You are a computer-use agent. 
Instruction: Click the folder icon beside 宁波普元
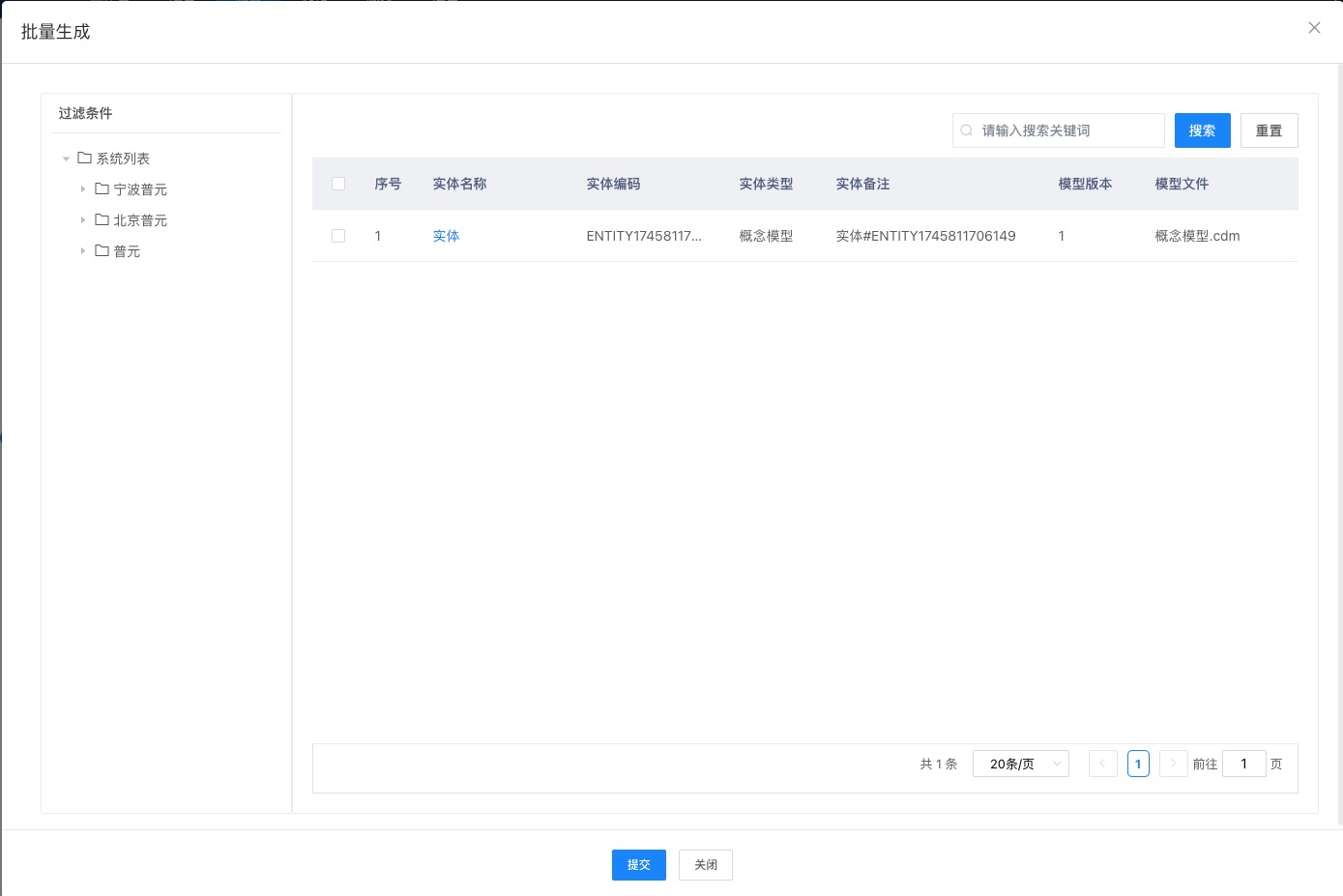pos(102,188)
